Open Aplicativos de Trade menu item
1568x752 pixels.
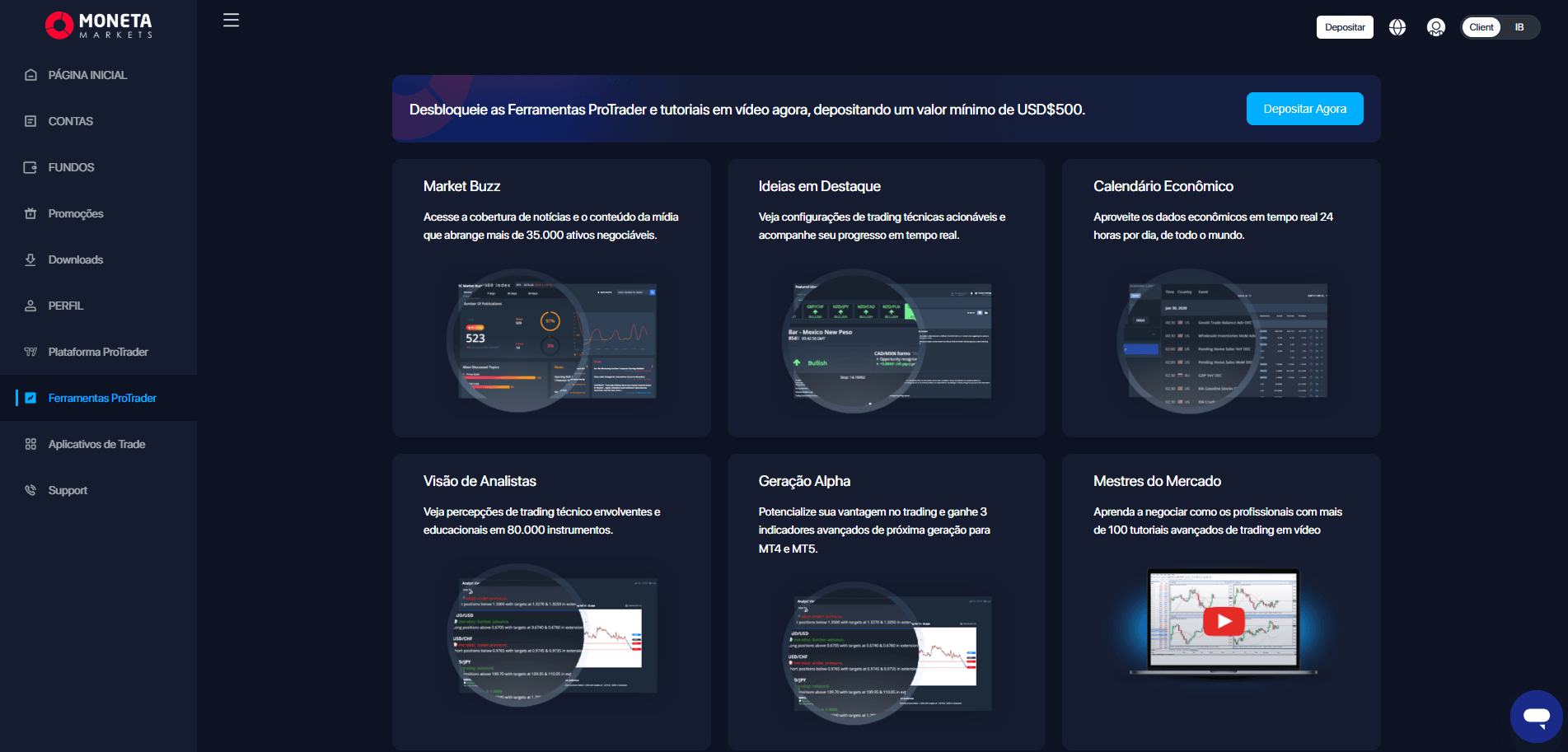point(98,444)
